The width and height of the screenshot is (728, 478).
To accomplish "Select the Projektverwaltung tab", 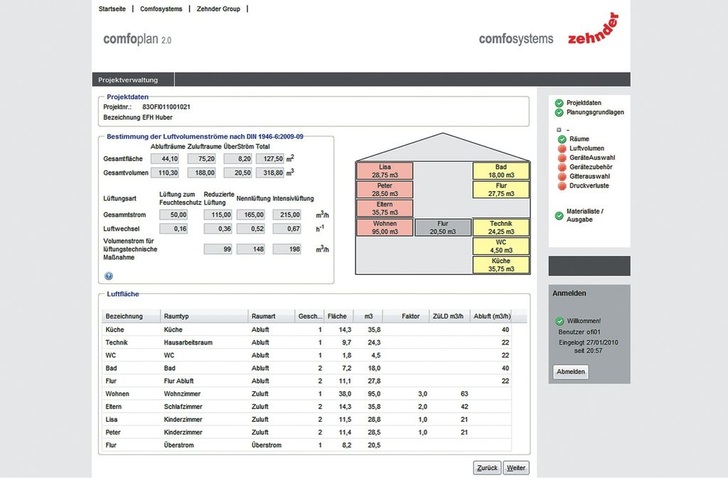I will (126, 79).
